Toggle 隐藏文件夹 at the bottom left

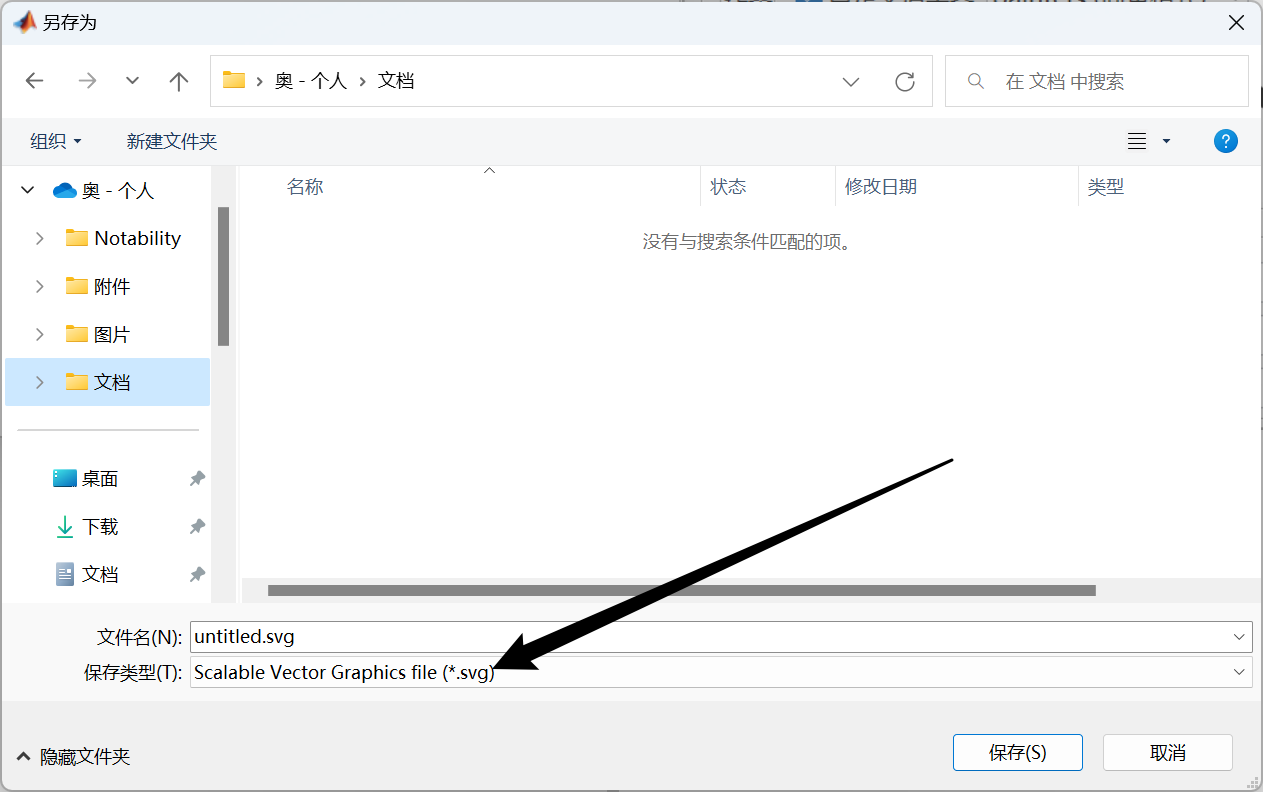point(73,757)
